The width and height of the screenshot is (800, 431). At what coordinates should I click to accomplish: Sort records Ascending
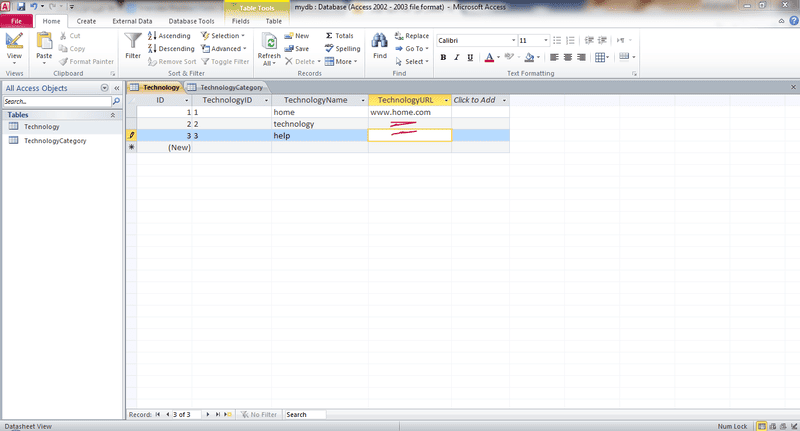tap(169, 36)
